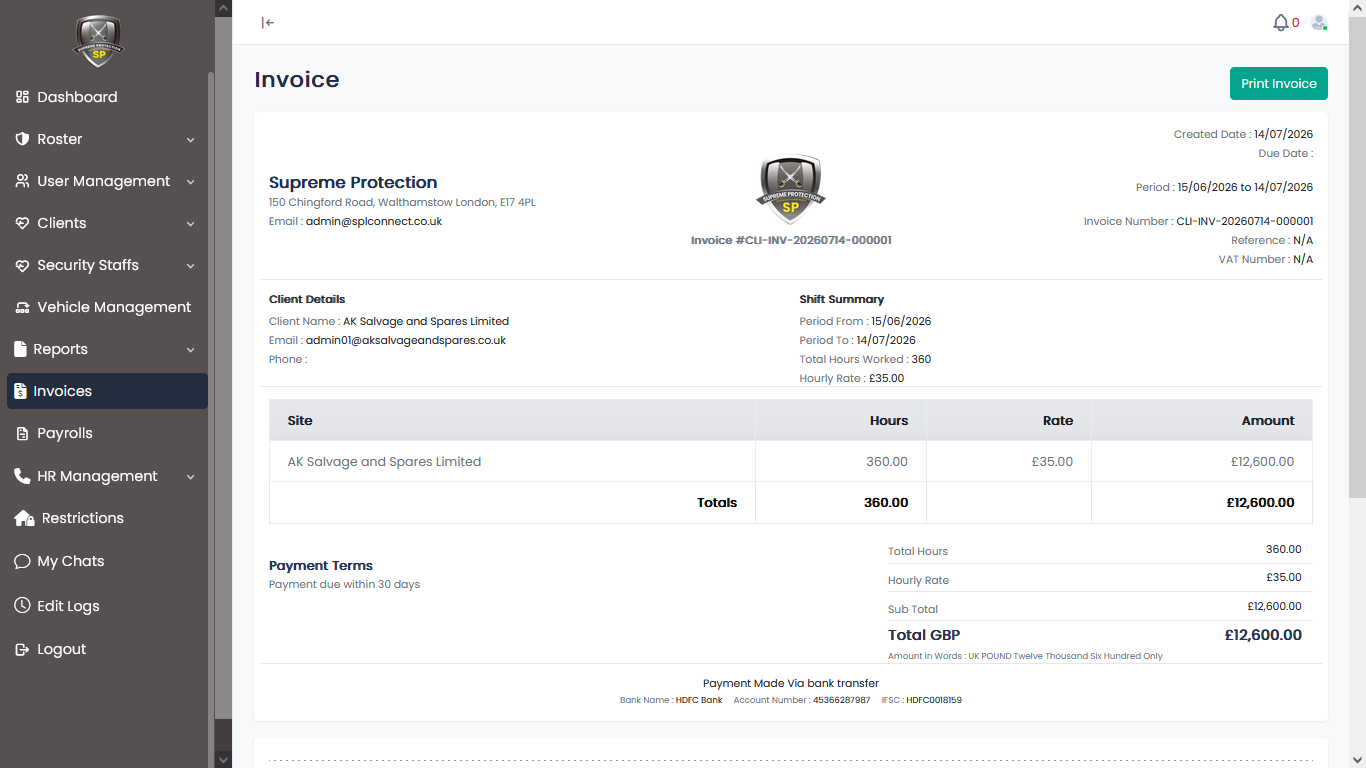
Task: Click the Amount in Words line
Action: coord(1025,656)
